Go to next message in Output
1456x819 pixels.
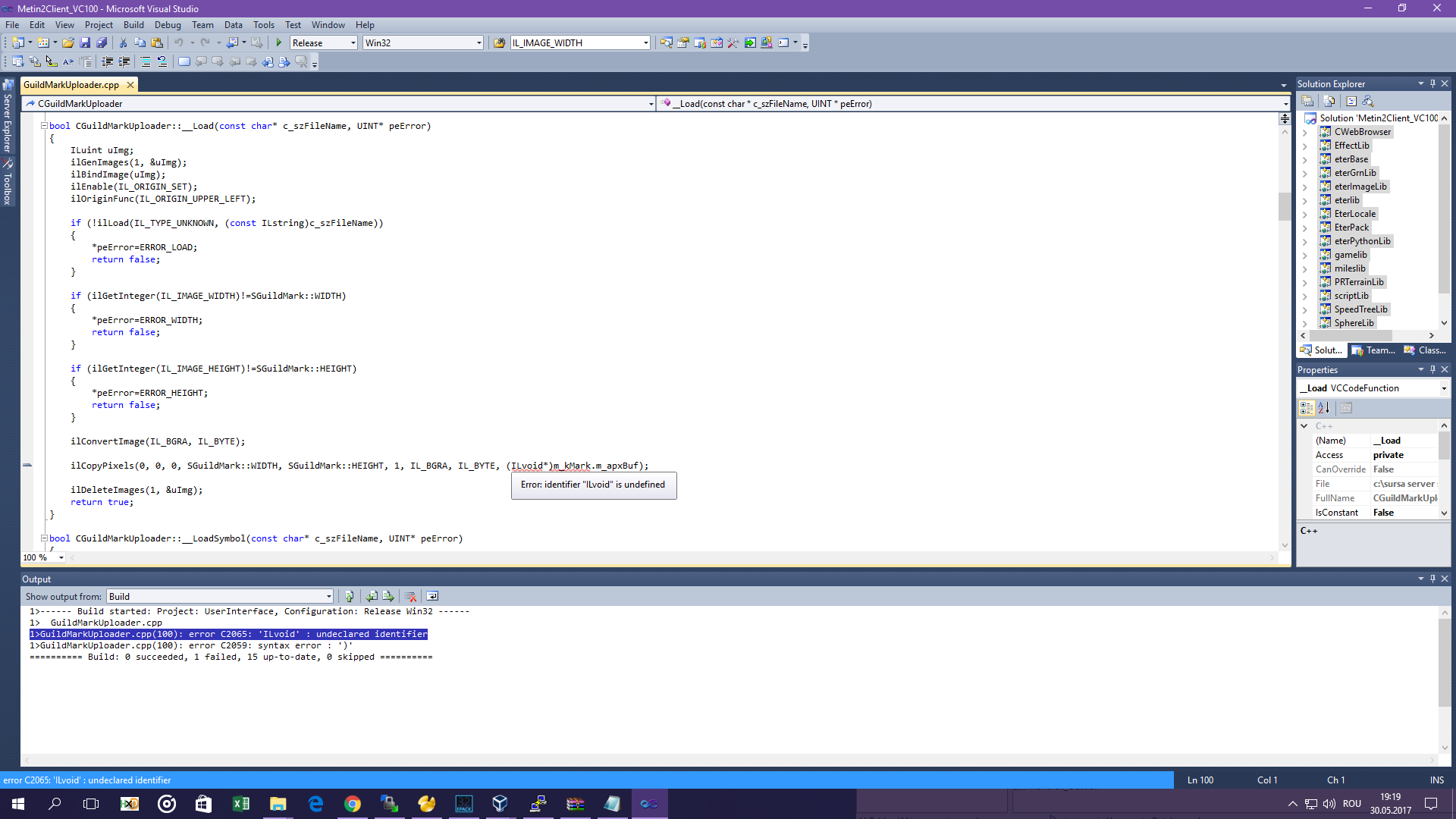[x=388, y=597]
